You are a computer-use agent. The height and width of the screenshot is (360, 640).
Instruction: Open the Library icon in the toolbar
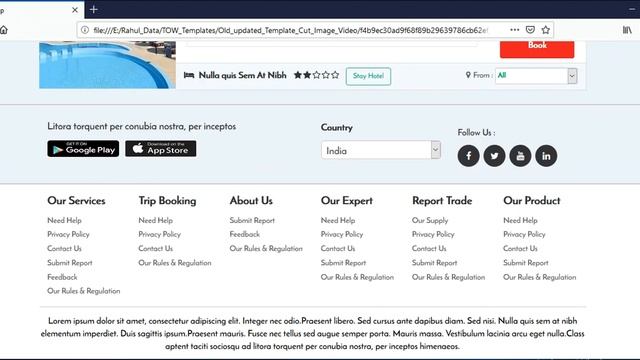point(627,30)
